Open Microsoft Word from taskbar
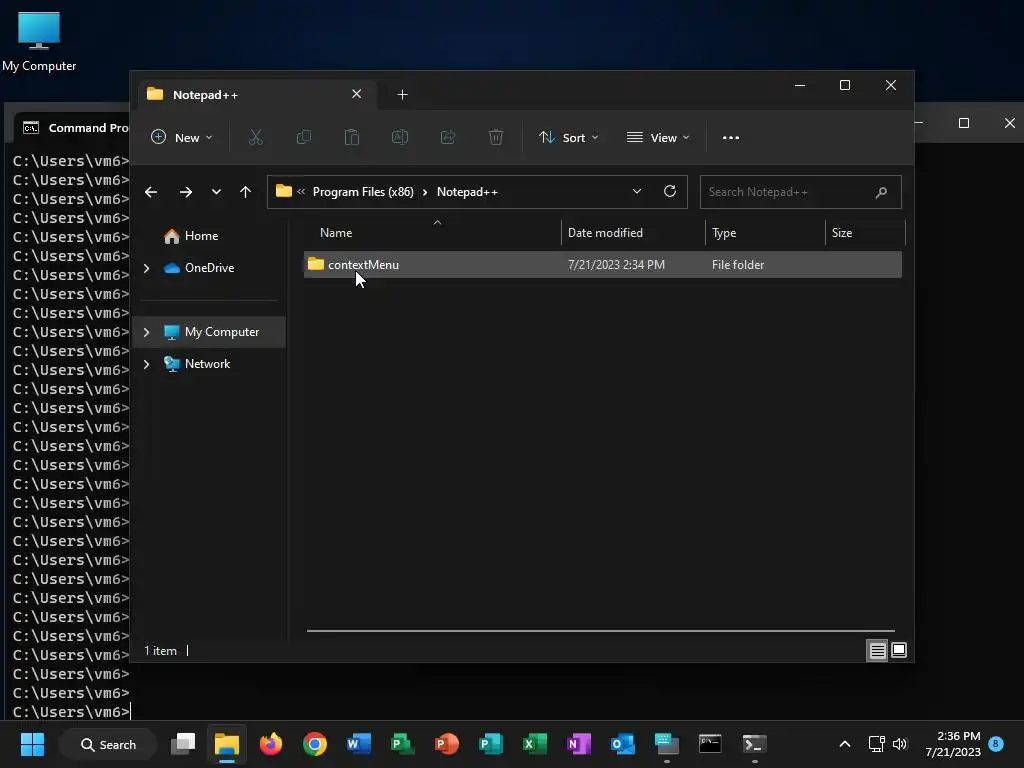The height and width of the screenshot is (768, 1024). point(359,744)
